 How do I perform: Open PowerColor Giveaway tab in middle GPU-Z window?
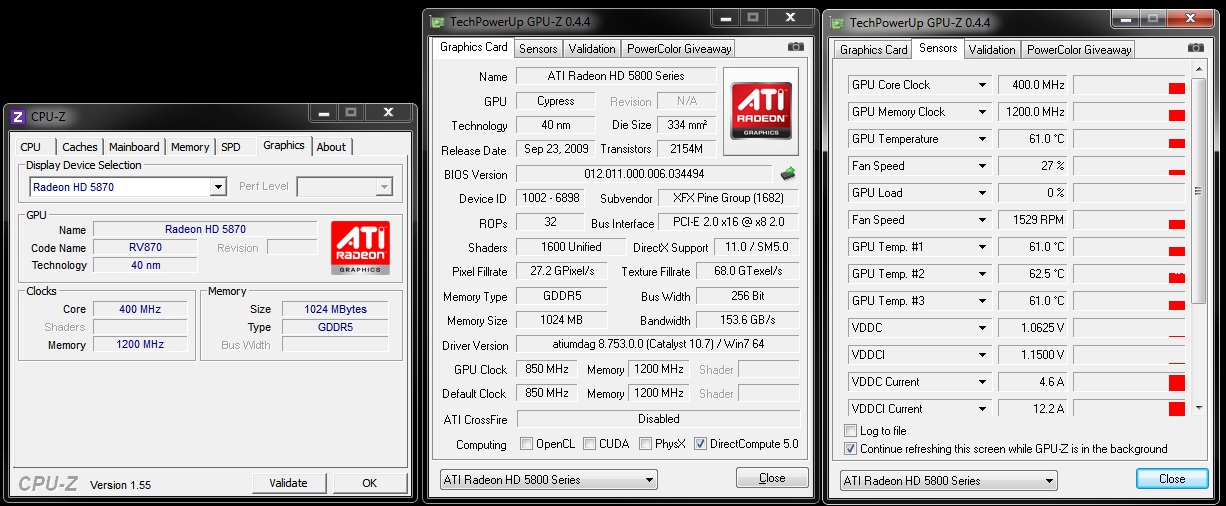click(680, 48)
